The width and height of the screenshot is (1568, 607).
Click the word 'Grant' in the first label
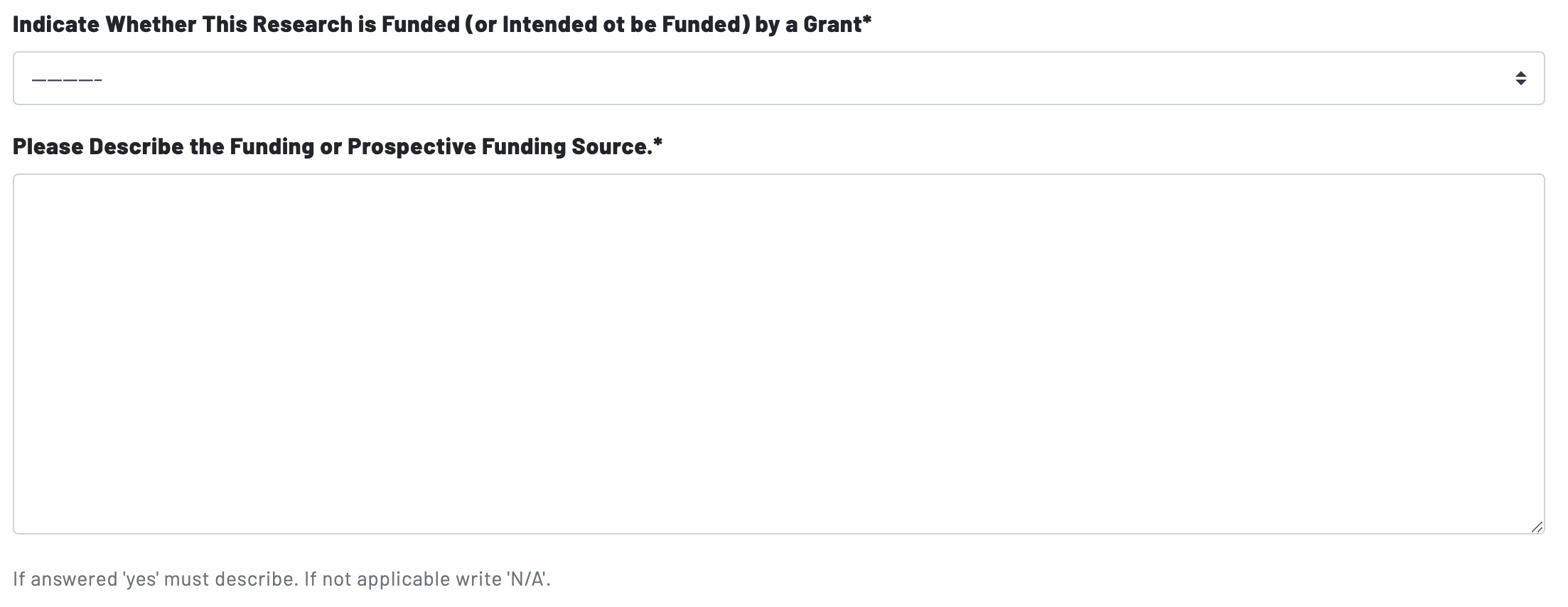point(832,25)
